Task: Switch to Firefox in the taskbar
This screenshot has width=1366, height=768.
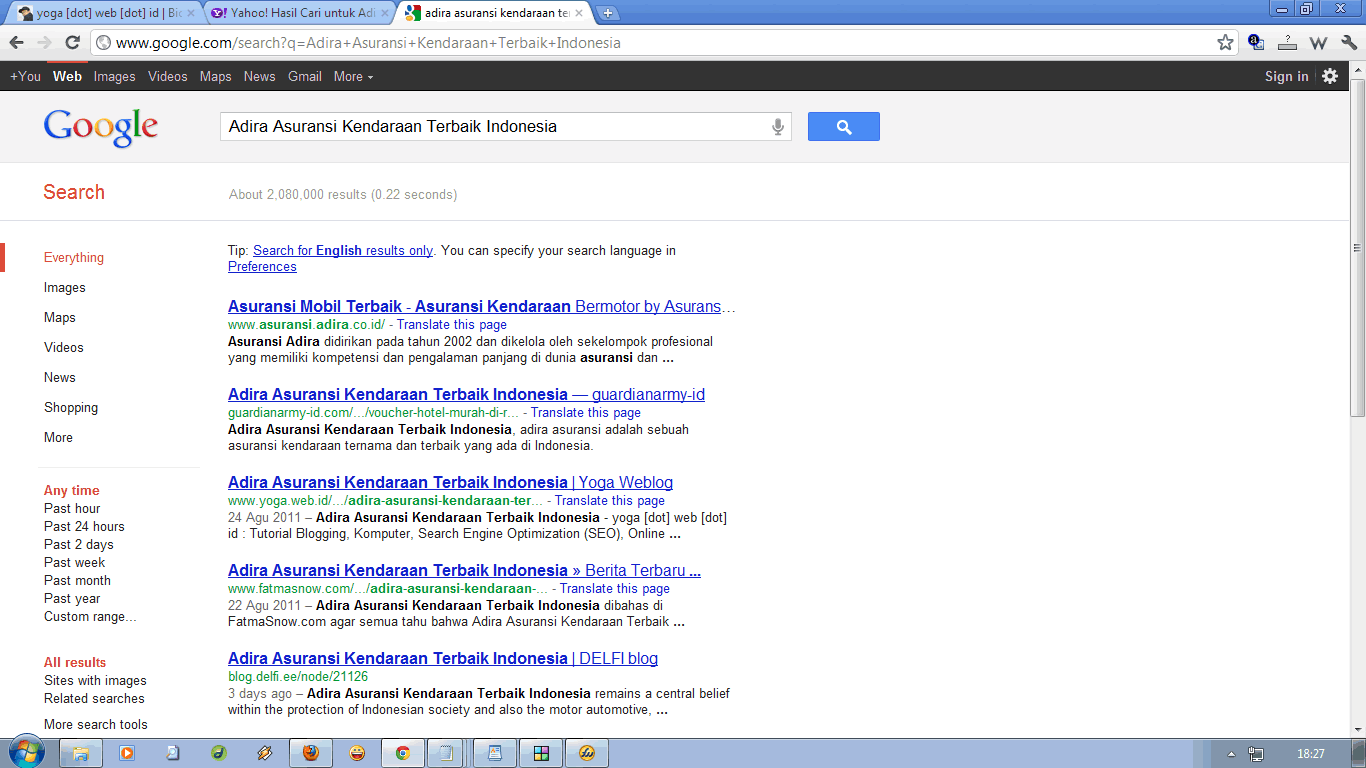Action: click(x=311, y=753)
